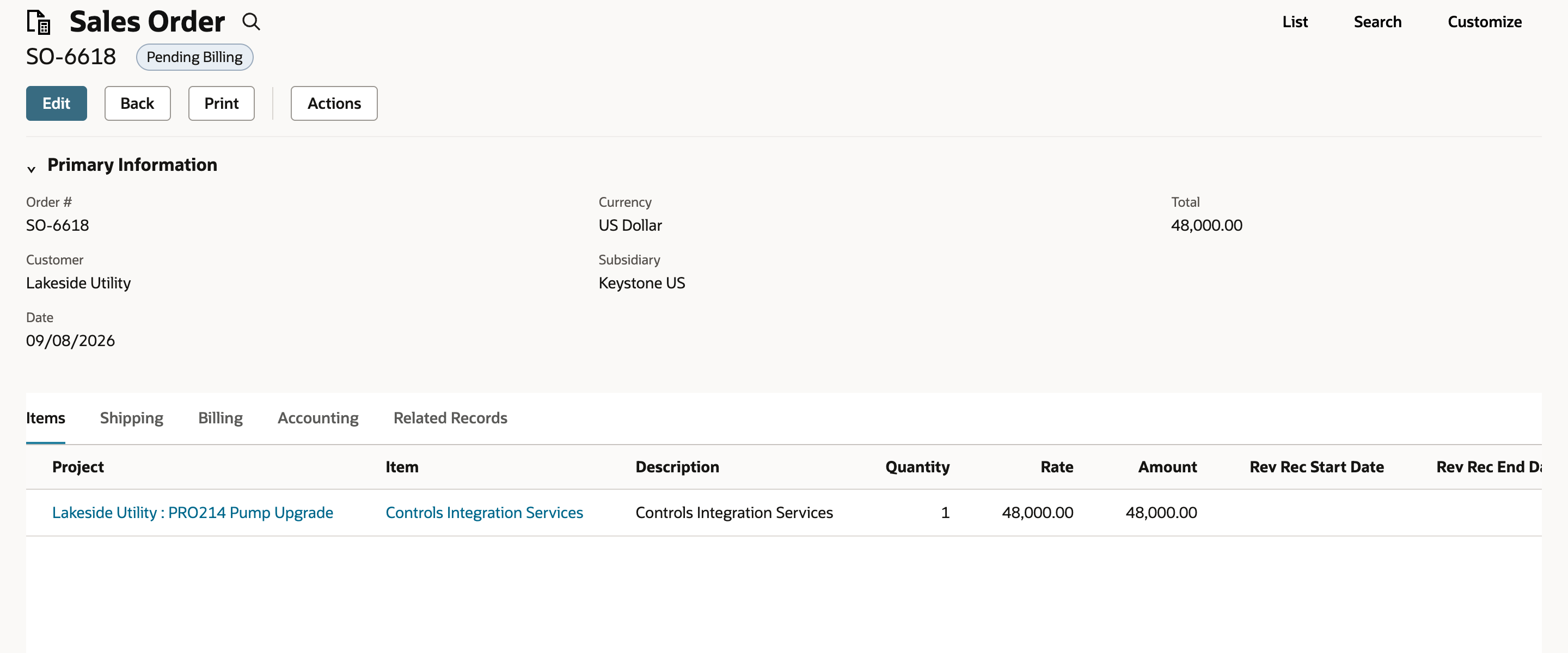Image resolution: width=1568 pixels, height=653 pixels.
Task: Select the Items tab
Action: pyautogui.click(x=46, y=418)
